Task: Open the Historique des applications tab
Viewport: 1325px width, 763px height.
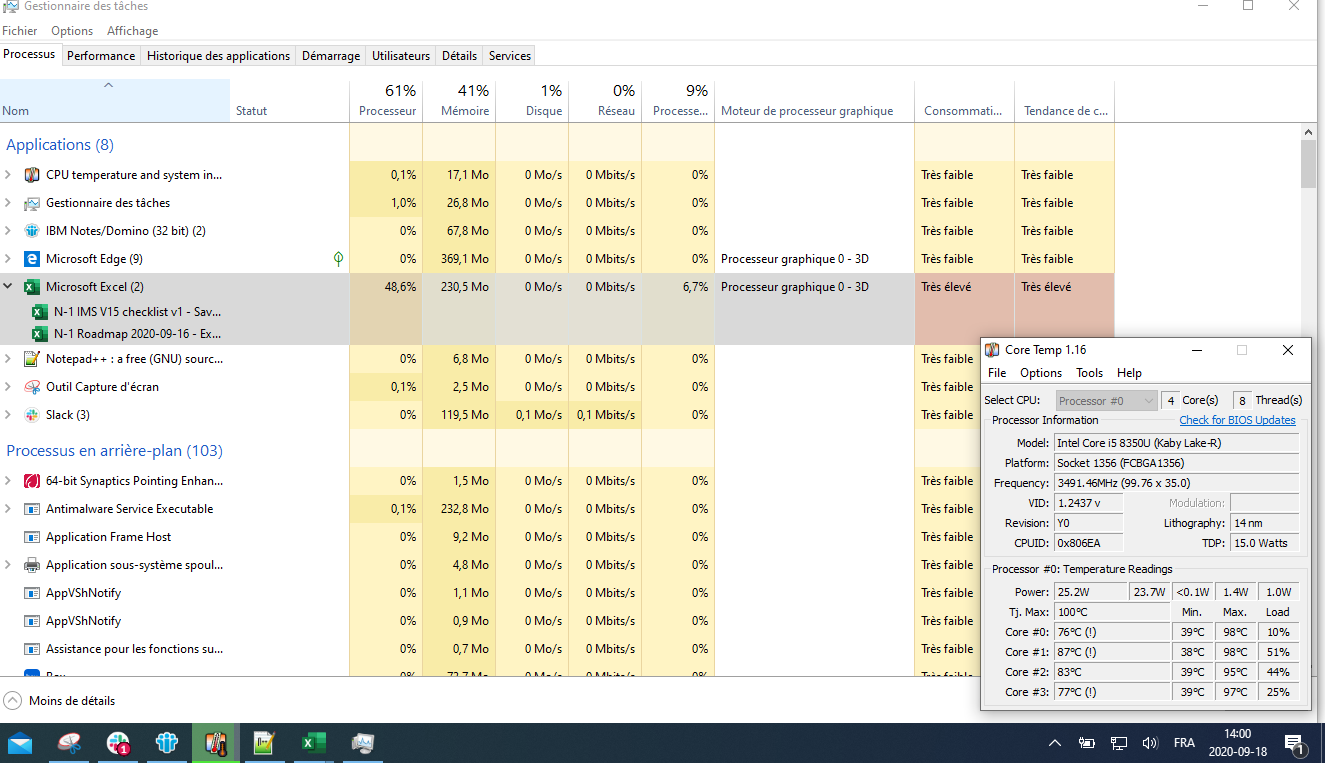Action: click(x=218, y=56)
